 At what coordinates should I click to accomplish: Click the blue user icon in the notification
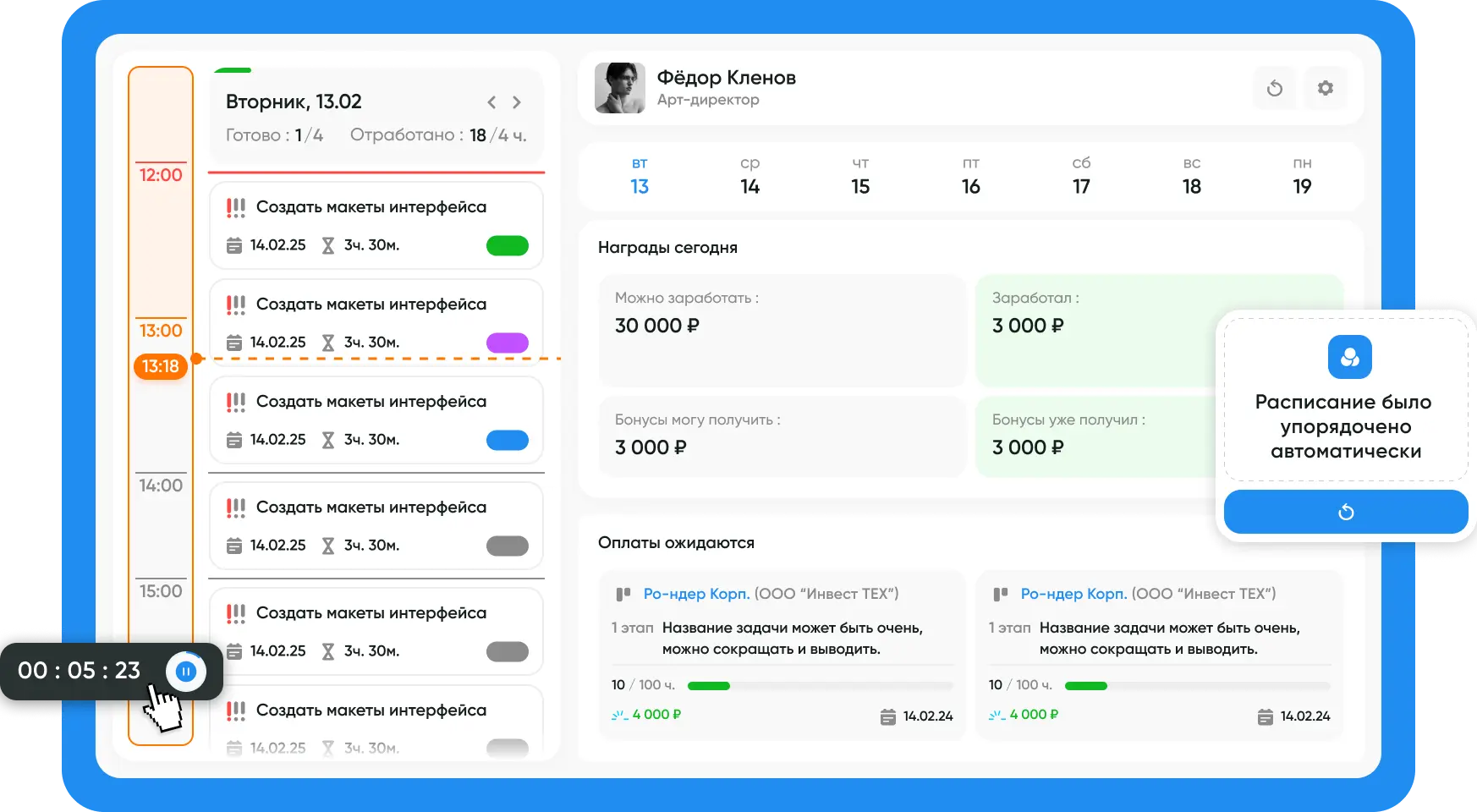[1349, 357]
